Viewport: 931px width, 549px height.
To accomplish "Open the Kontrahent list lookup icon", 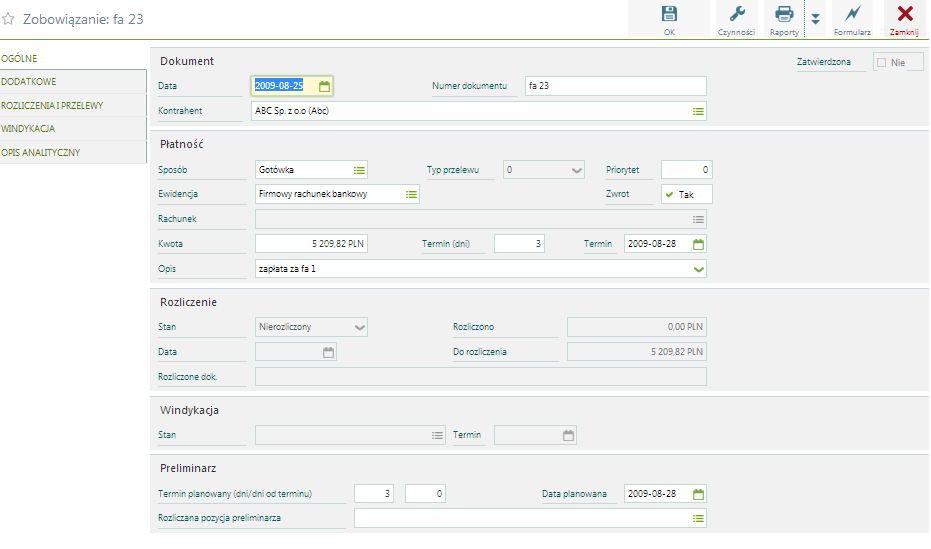I will [698, 112].
